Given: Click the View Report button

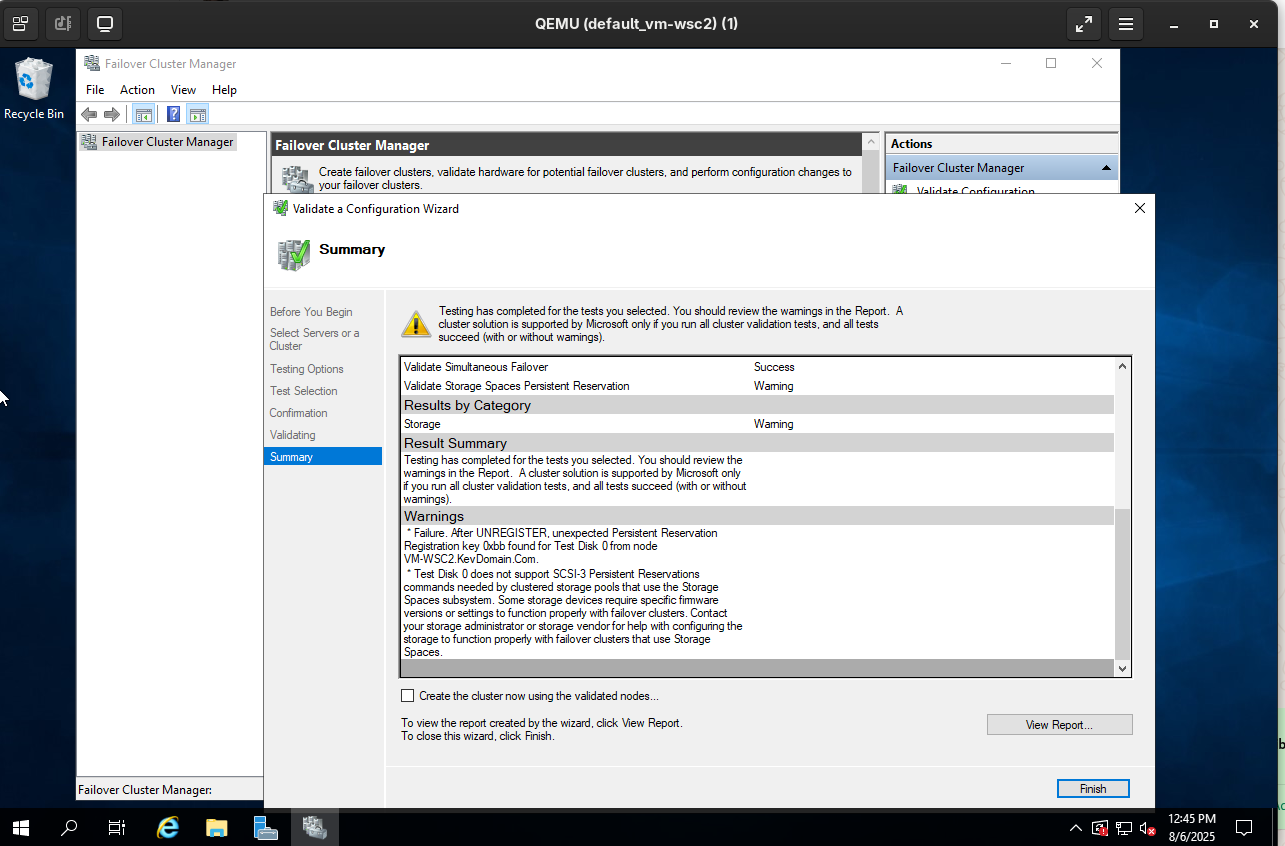Looking at the screenshot, I should 1059,725.
